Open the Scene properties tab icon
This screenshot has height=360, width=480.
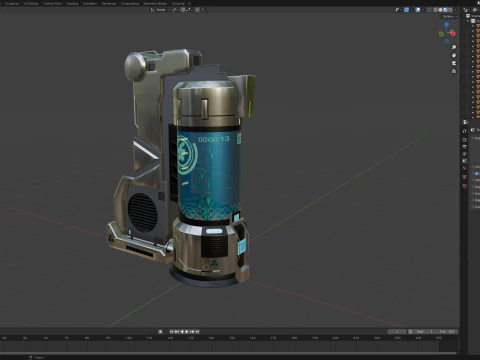465,161
